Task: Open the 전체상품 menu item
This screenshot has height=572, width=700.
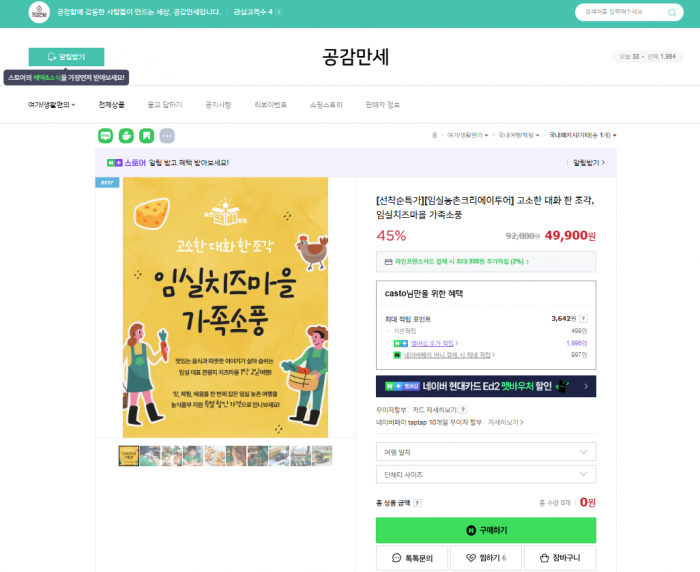Action: coord(111,104)
